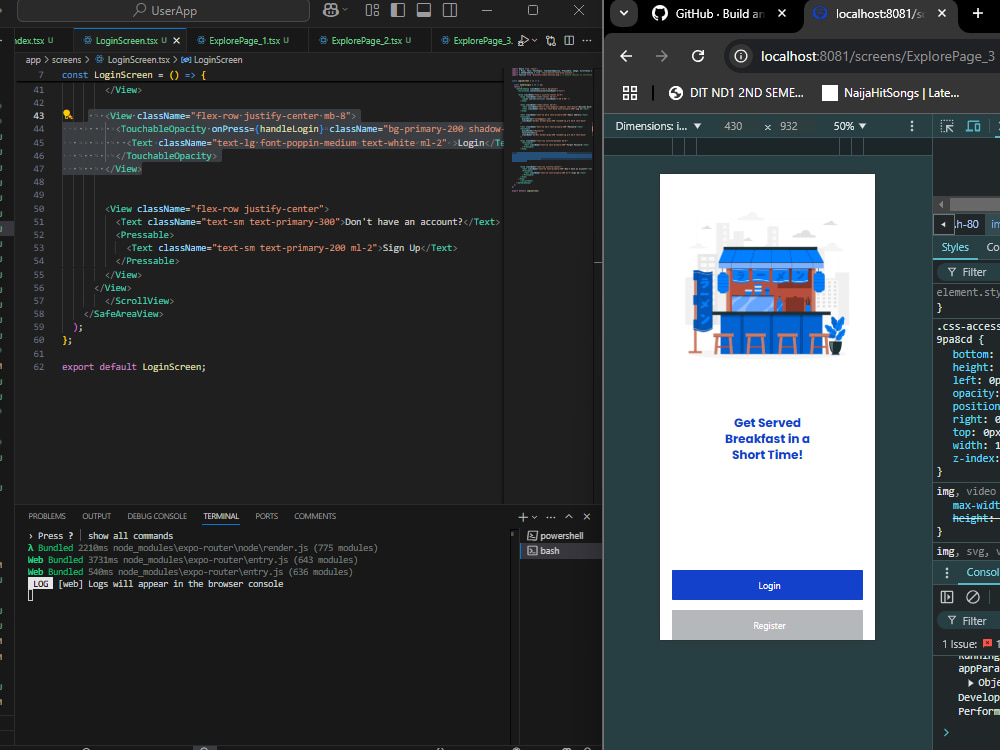This screenshot has height=750, width=1000.
Task: Switch to the Styles tab in DevTools
Action: pos(955,247)
